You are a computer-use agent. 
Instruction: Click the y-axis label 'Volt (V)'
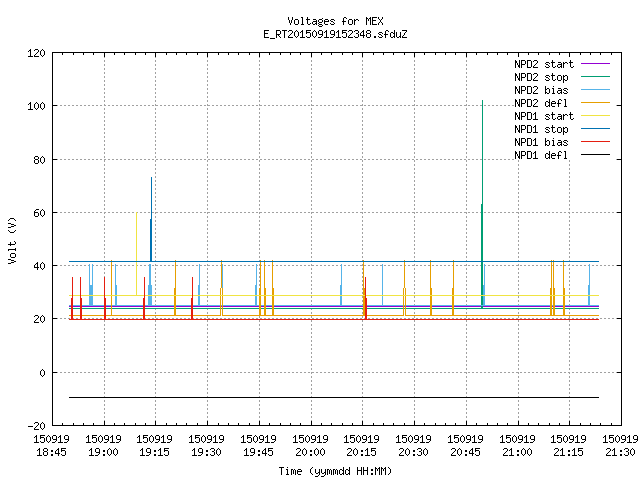(x=12, y=240)
